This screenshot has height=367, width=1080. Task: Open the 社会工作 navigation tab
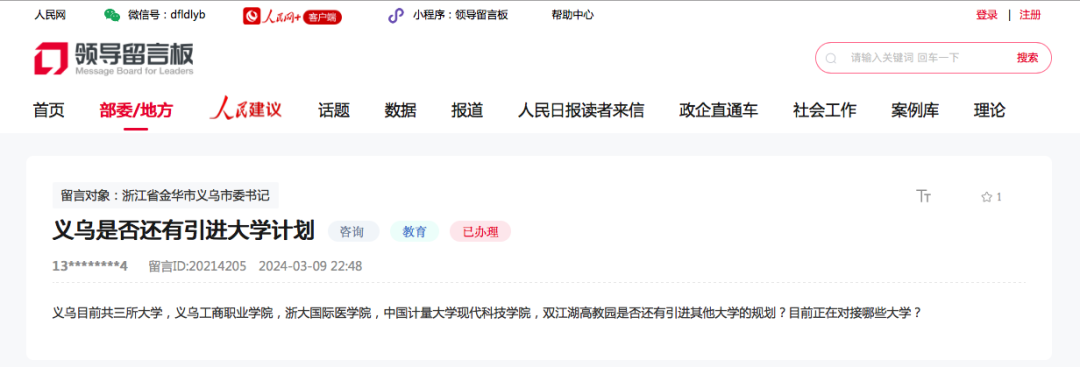click(824, 110)
